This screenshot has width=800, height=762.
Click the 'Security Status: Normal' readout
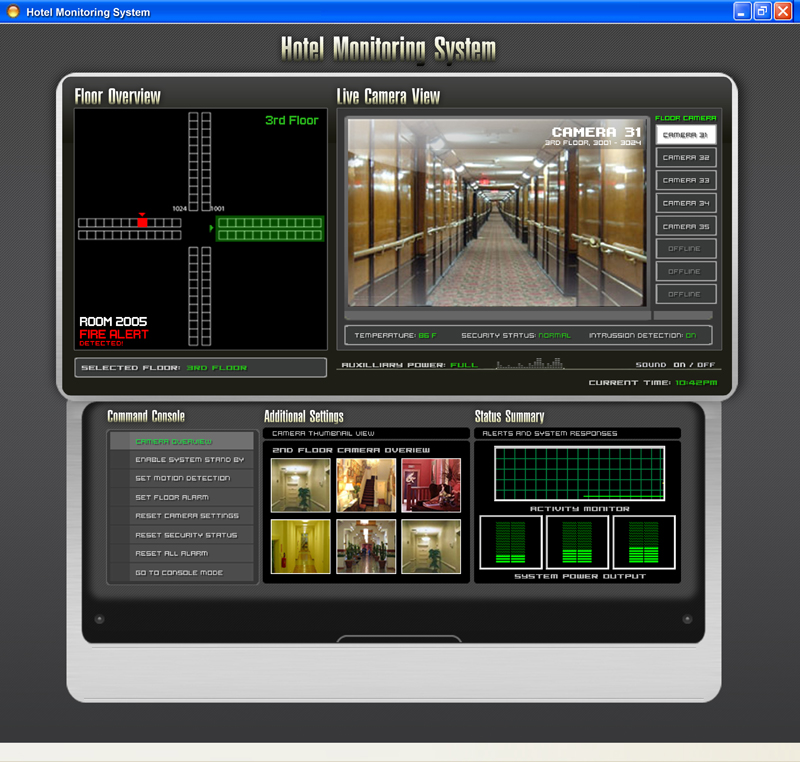[x=516, y=335]
